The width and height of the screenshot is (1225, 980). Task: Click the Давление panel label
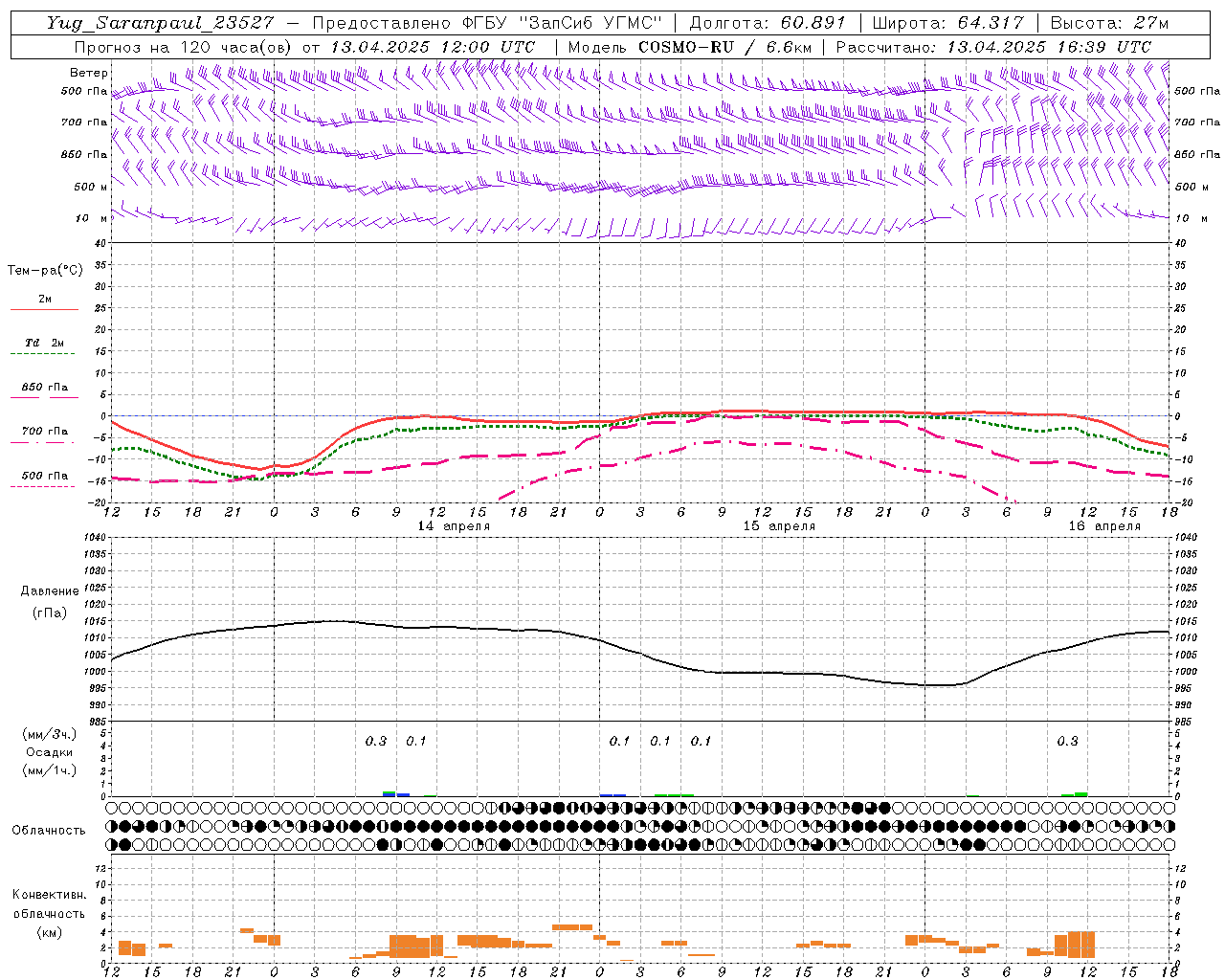50,591
